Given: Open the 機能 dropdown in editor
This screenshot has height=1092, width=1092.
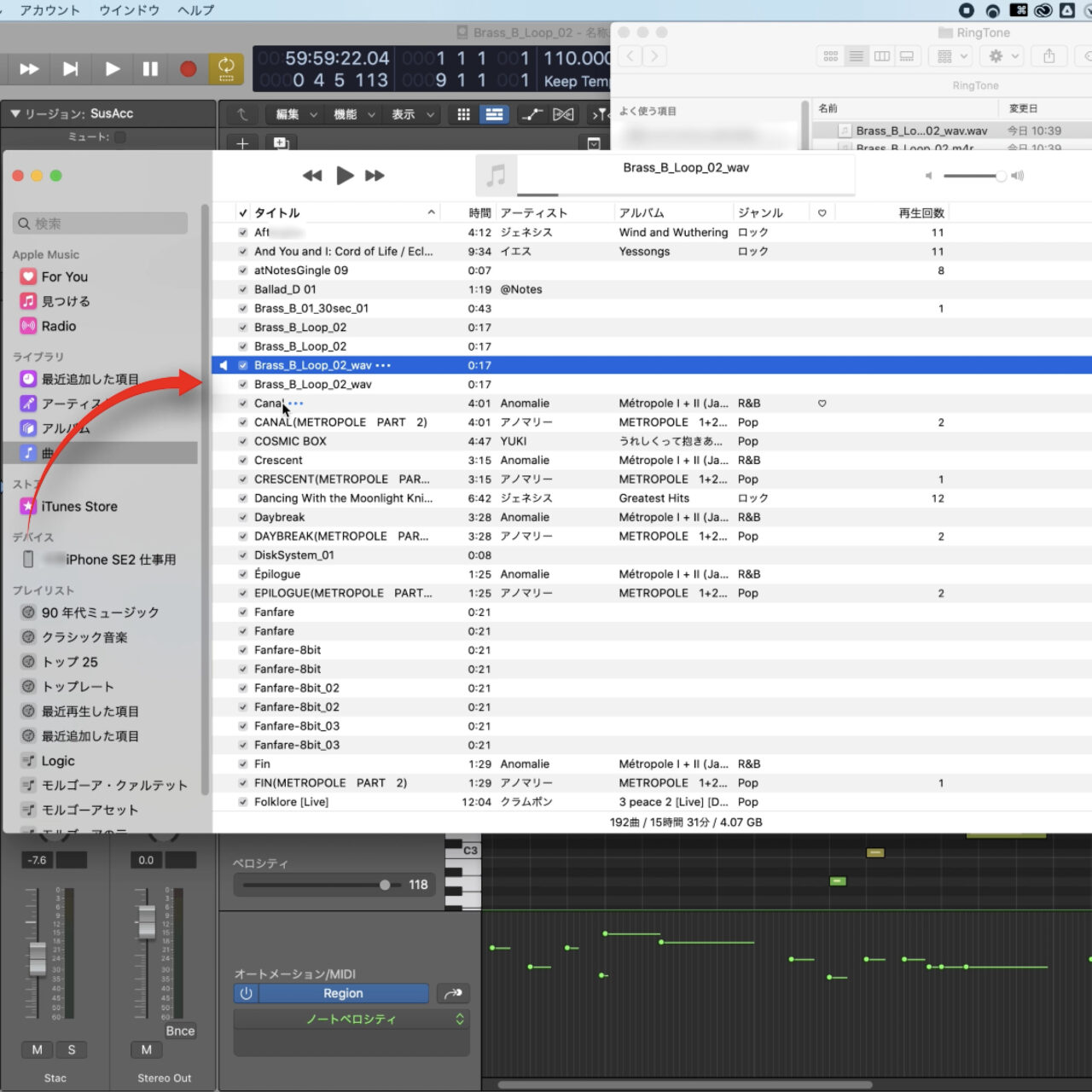Looking at the screenshot, I should pyautogui.click(x=353, y=114).
